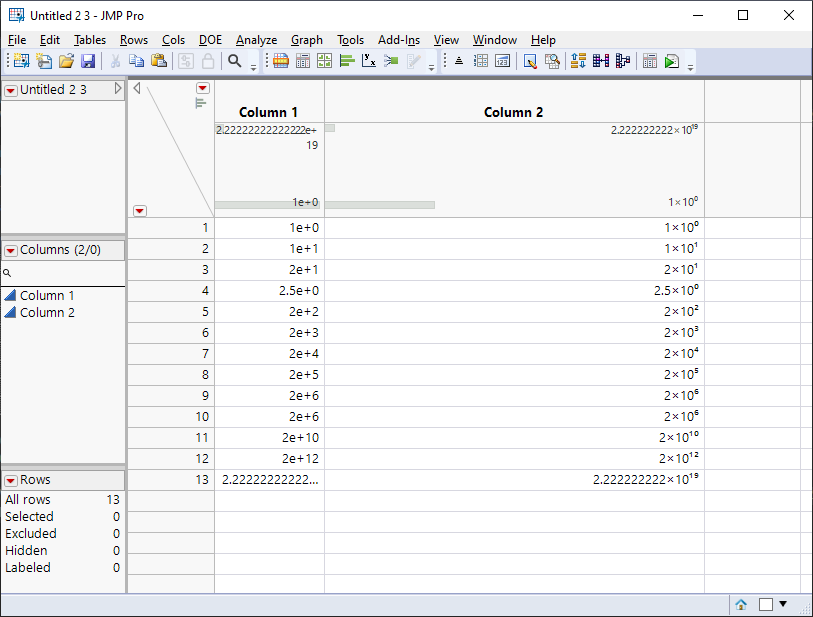813x617 pixels.
Task: Open the status bar black dropdown arrow
Action: pyautogui.click(x=783, y=604)
